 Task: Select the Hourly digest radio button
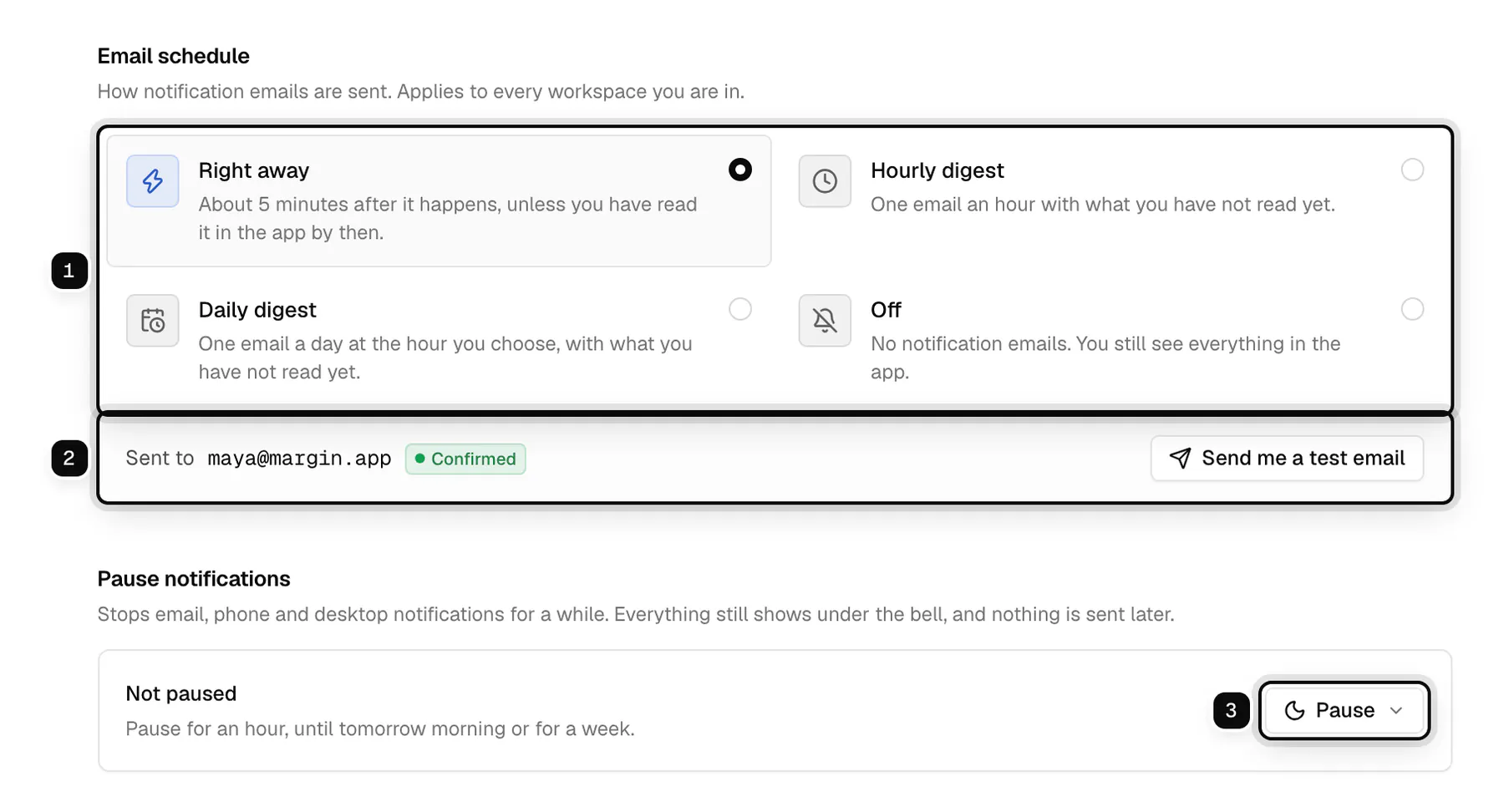click(x=1412, y=170)
